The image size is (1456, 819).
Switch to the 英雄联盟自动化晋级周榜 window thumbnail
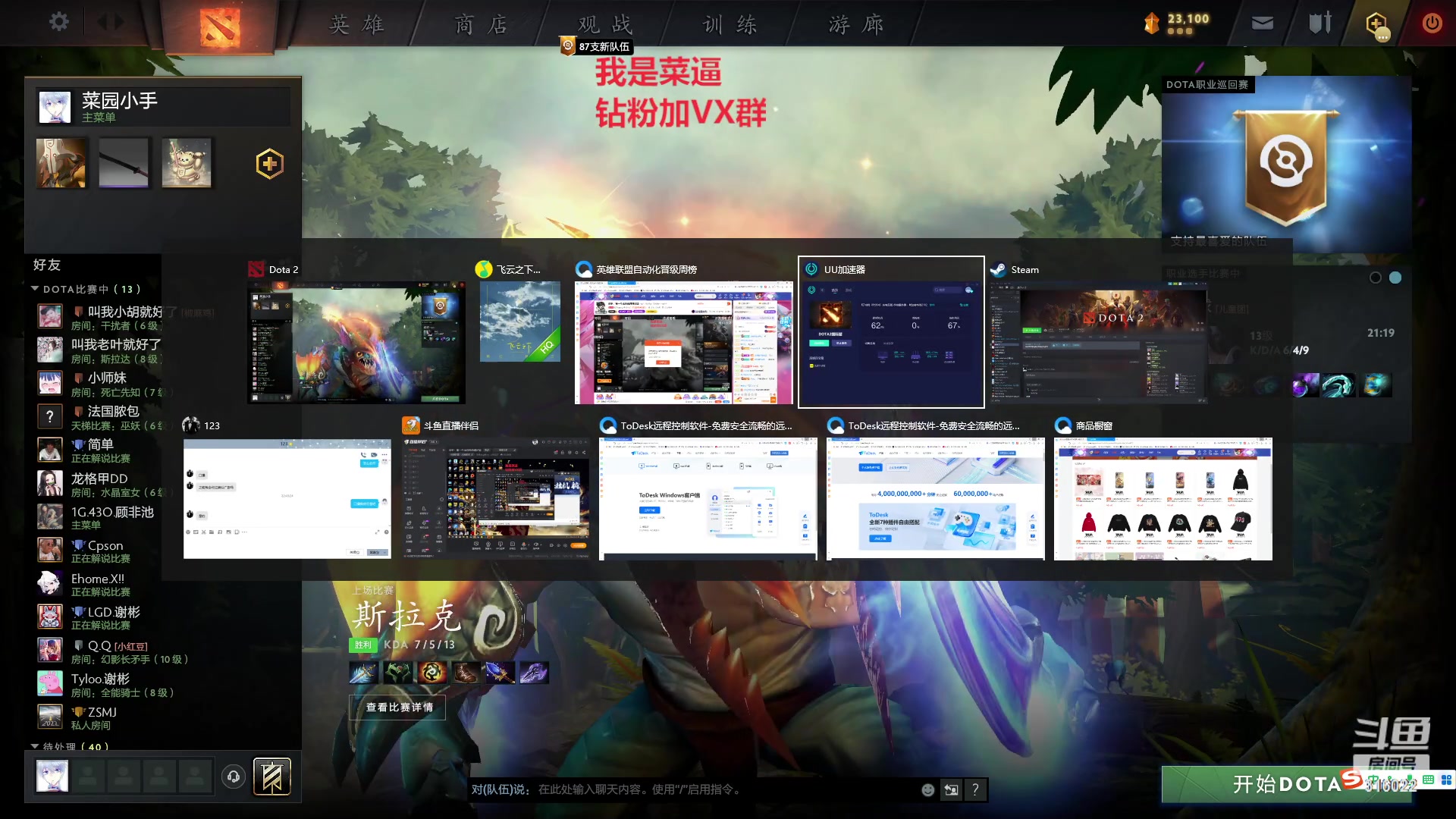pos(684,342)
